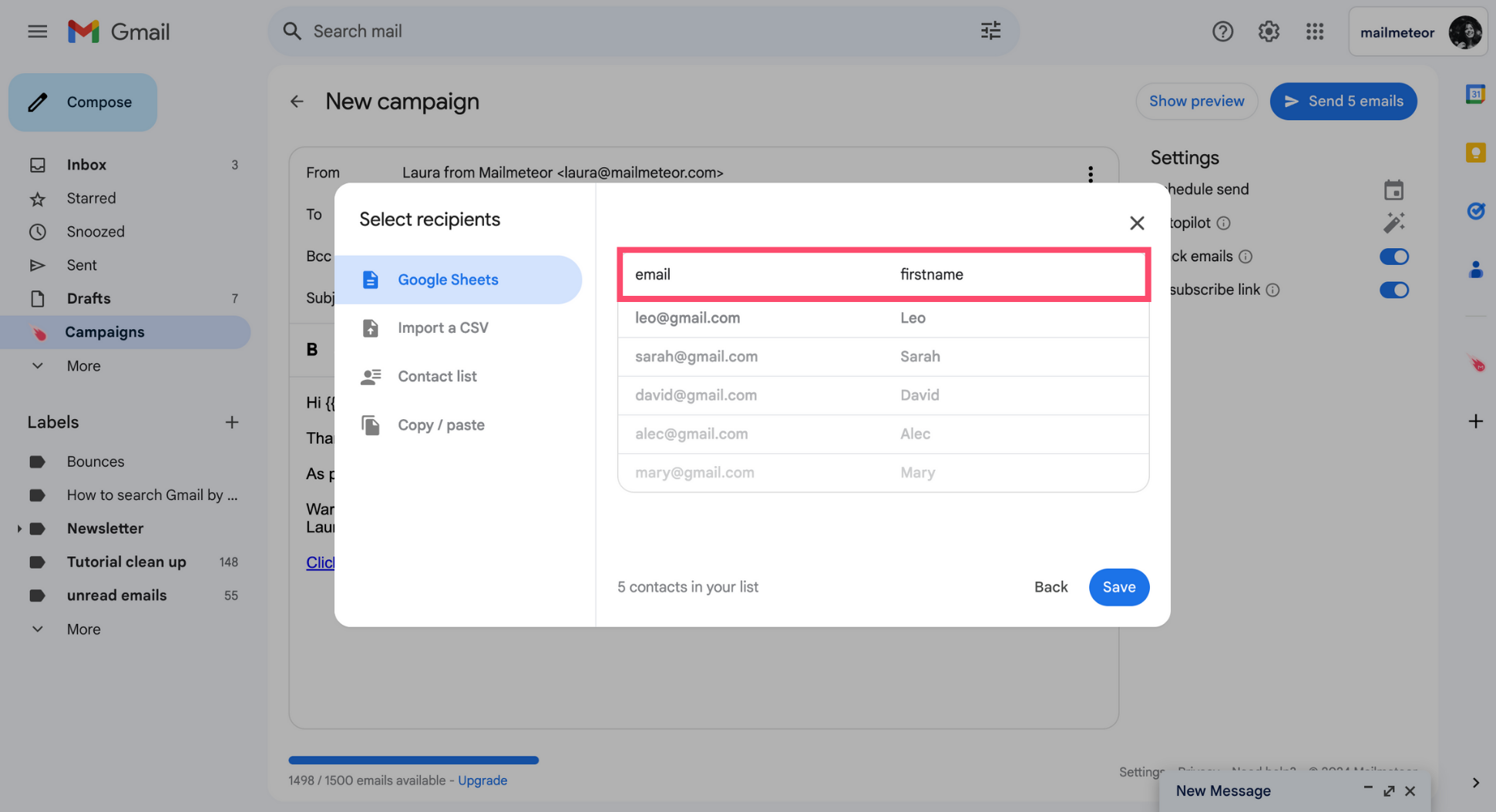Image resolution: width=1496 pixels, height=812 pixels.
Task: Show Track emails info icon
Action: pyautogui.click(x=1246, y=257)
